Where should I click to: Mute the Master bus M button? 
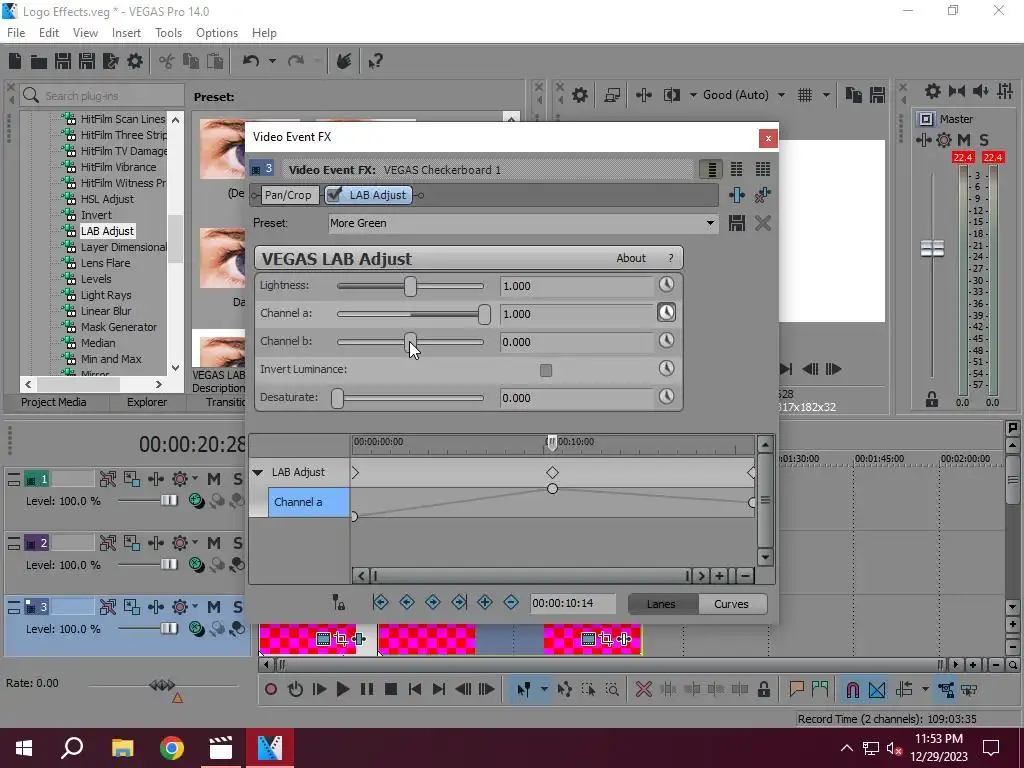pos(964,140)
